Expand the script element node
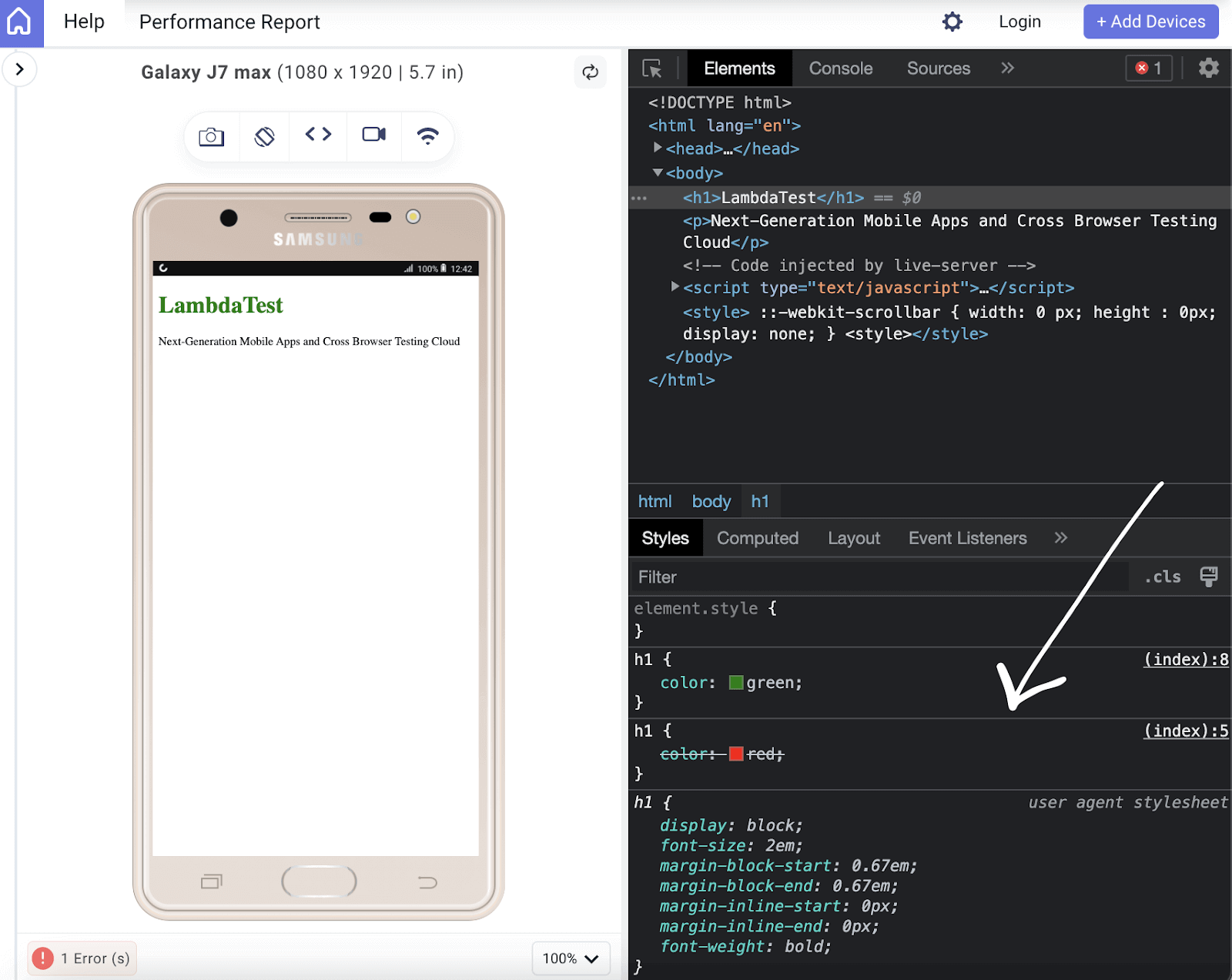 coord(675,287)
